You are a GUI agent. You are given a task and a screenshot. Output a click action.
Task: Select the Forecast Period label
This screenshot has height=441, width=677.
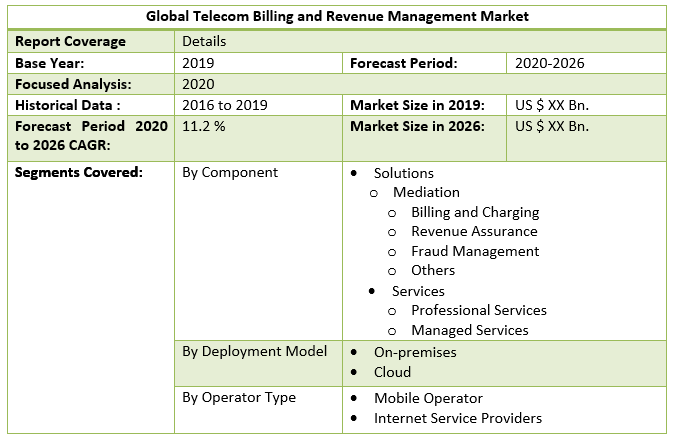(404, 63)
